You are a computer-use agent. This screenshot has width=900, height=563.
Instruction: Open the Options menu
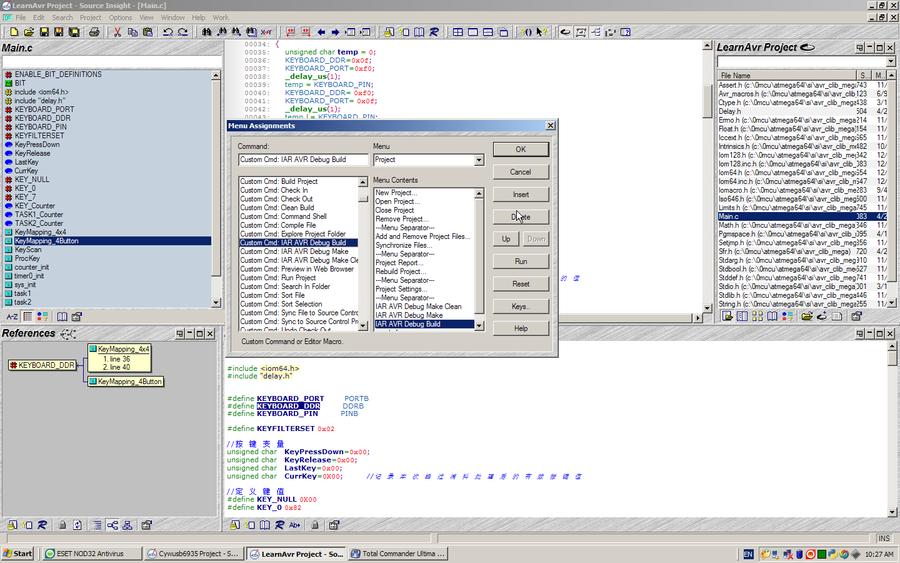click(120, 17)
